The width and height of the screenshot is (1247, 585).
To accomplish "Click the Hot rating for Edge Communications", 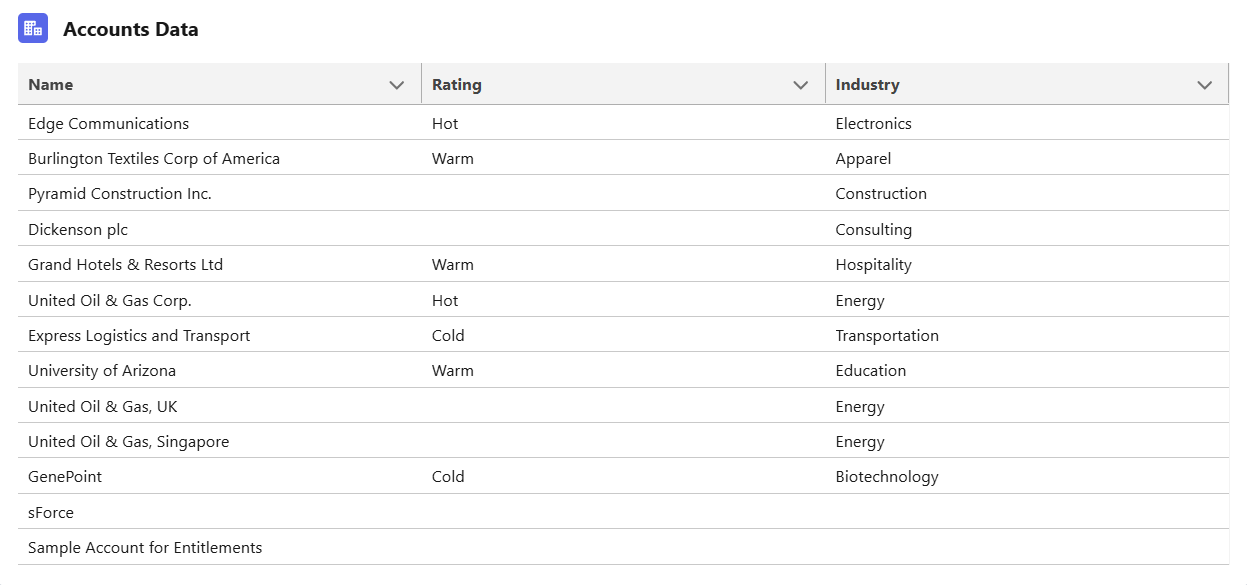I will tap(445, 124).
